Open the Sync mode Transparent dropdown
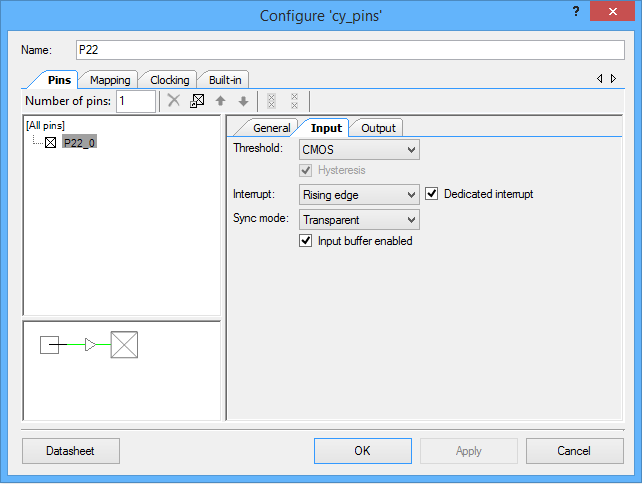This screenshot has height=484, width=642. 359,219
